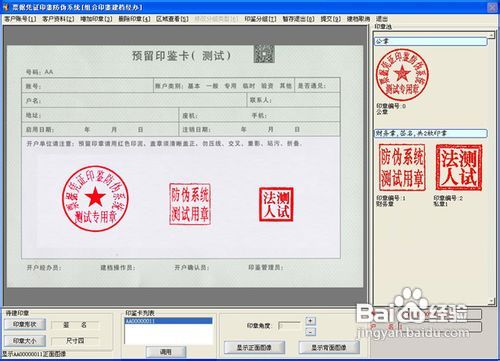Click the round star seal on the card
Image resolution: width=500 pixels, height=361 pixels.
coord(95,198)
